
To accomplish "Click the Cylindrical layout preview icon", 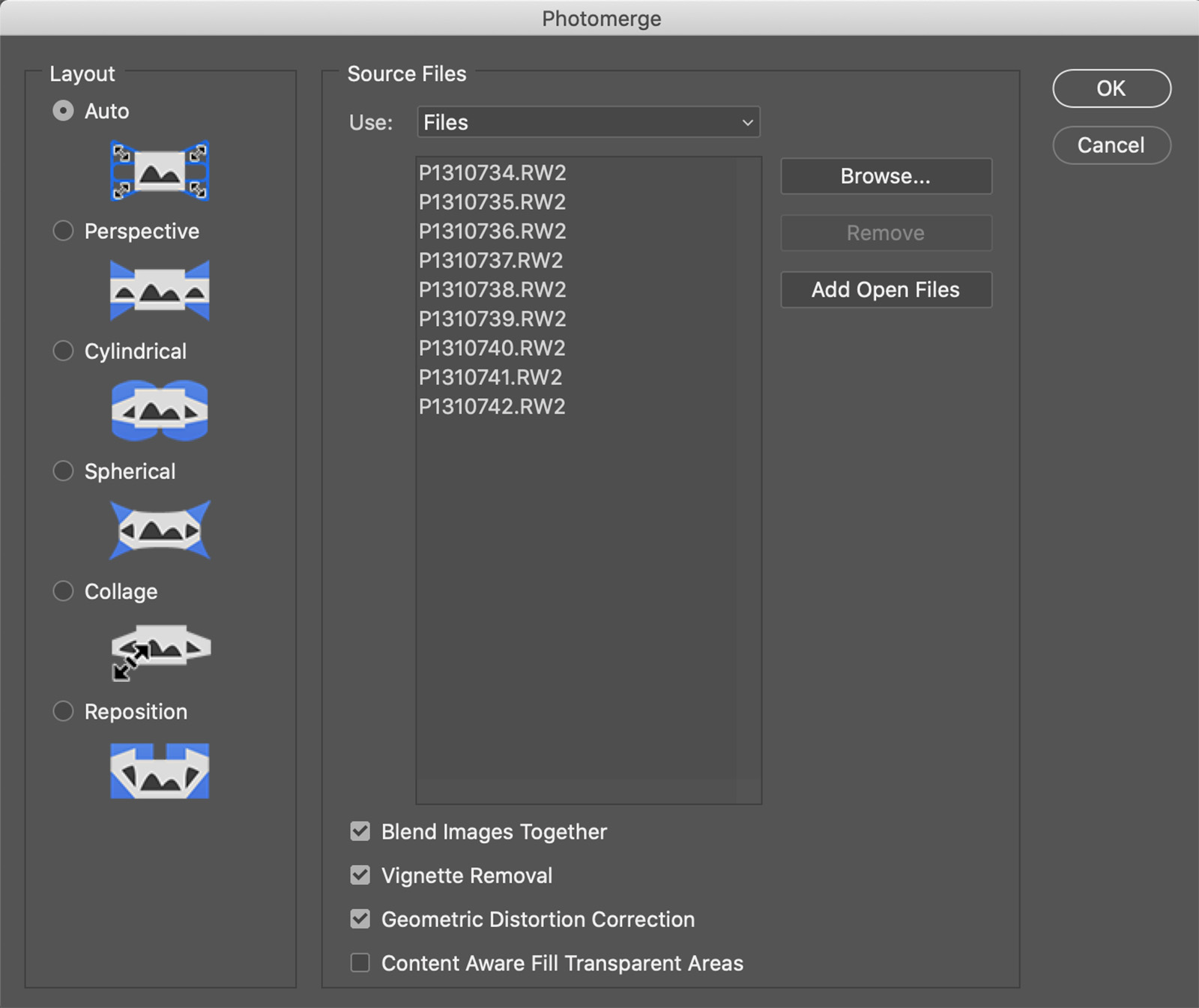I will coord(160,411).
